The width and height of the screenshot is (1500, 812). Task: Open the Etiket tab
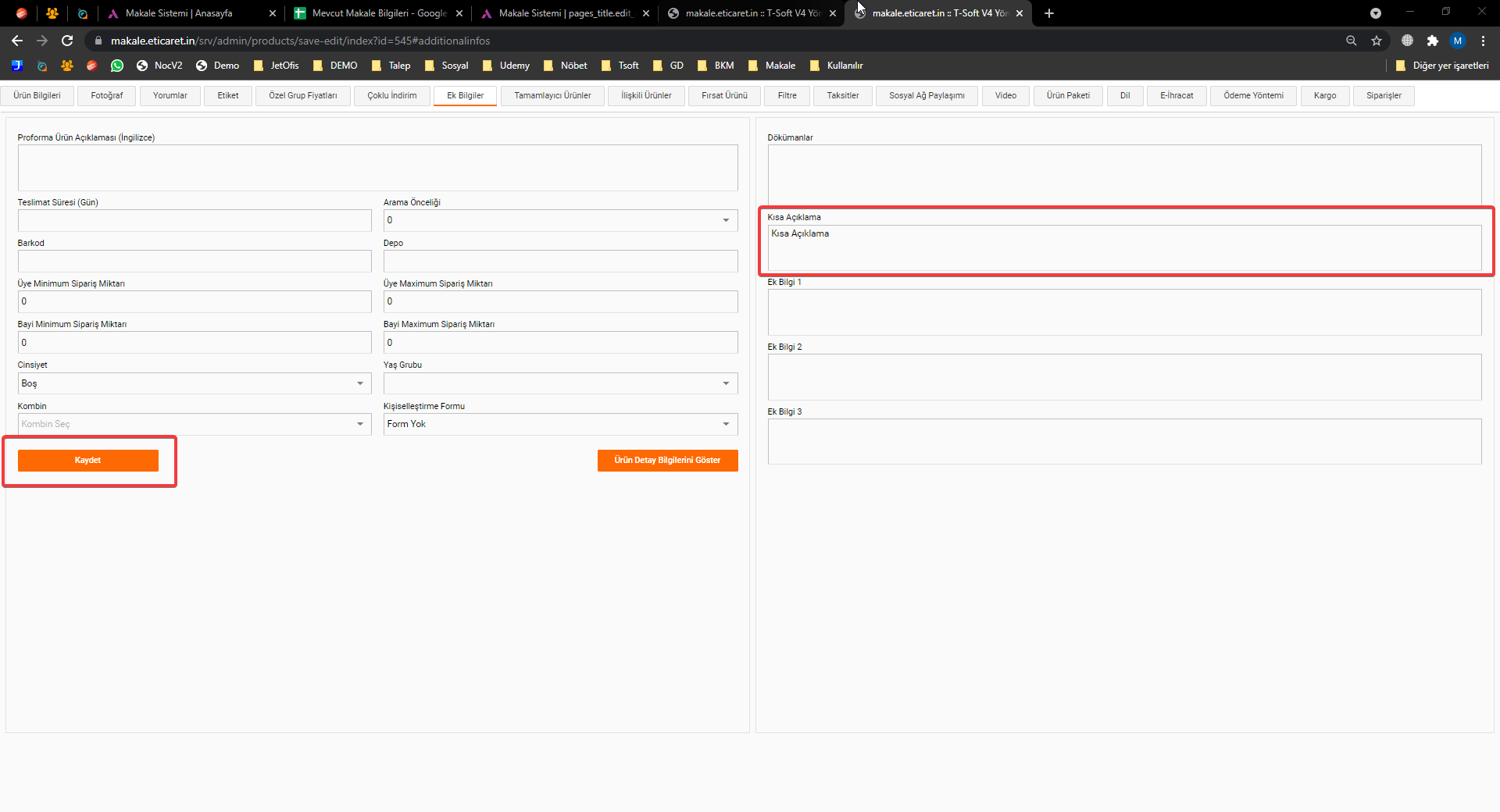pos(228,95)
